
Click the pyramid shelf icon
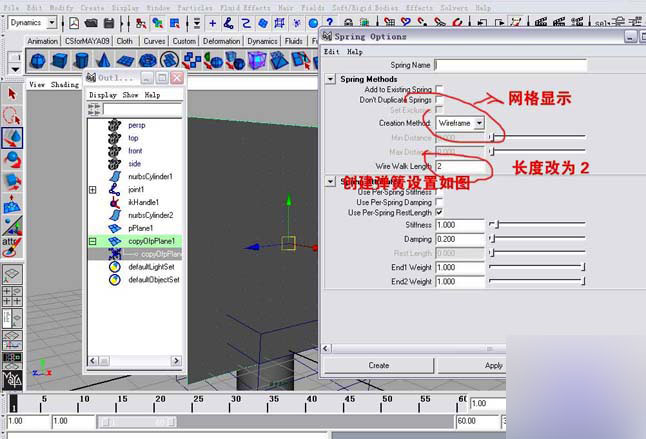(x=279, y=61)
